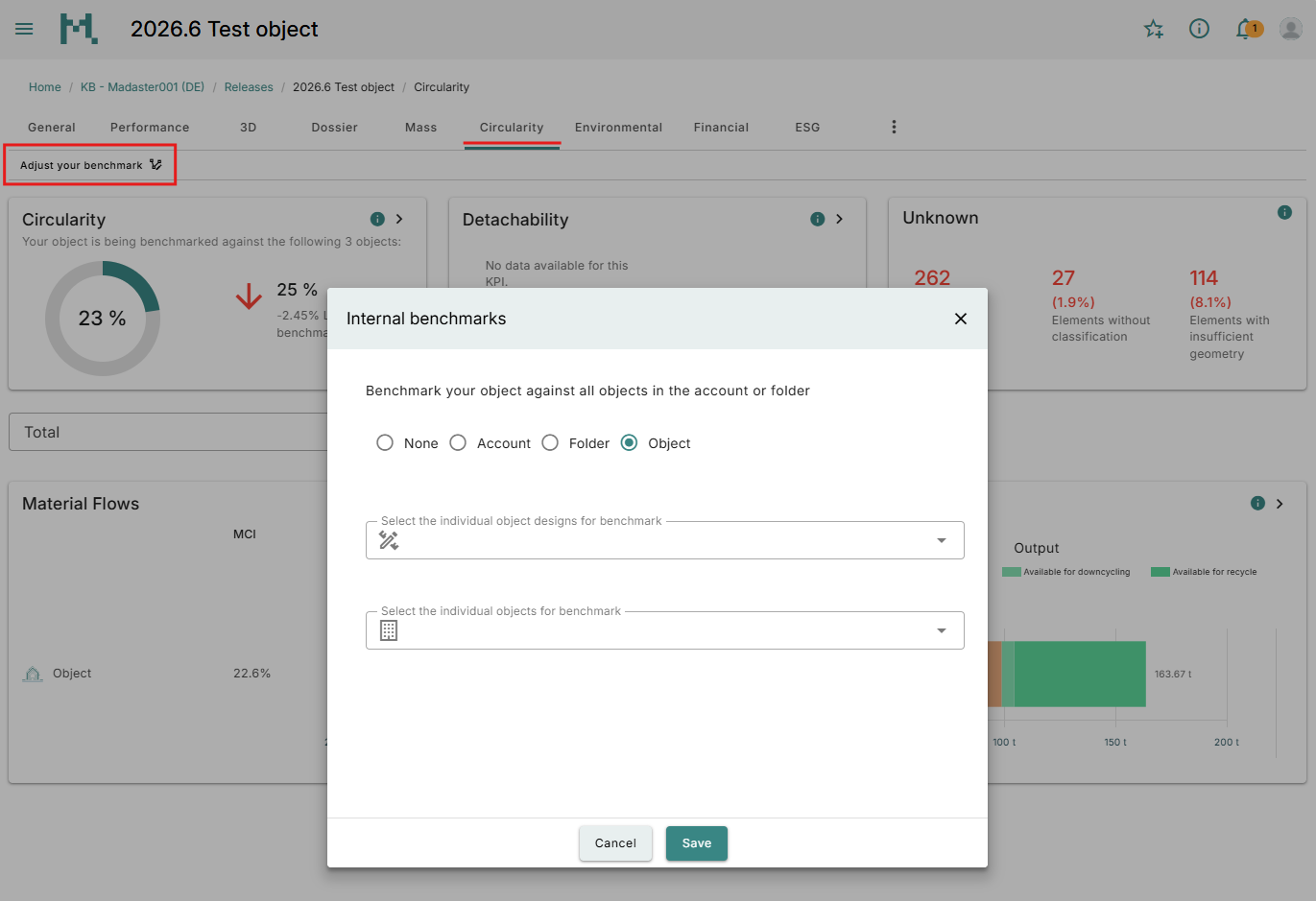This screenshot has height=901, width=1316.
Task: Open individual objects benchmark dropdown arrow
Action: tap(942, 630)
